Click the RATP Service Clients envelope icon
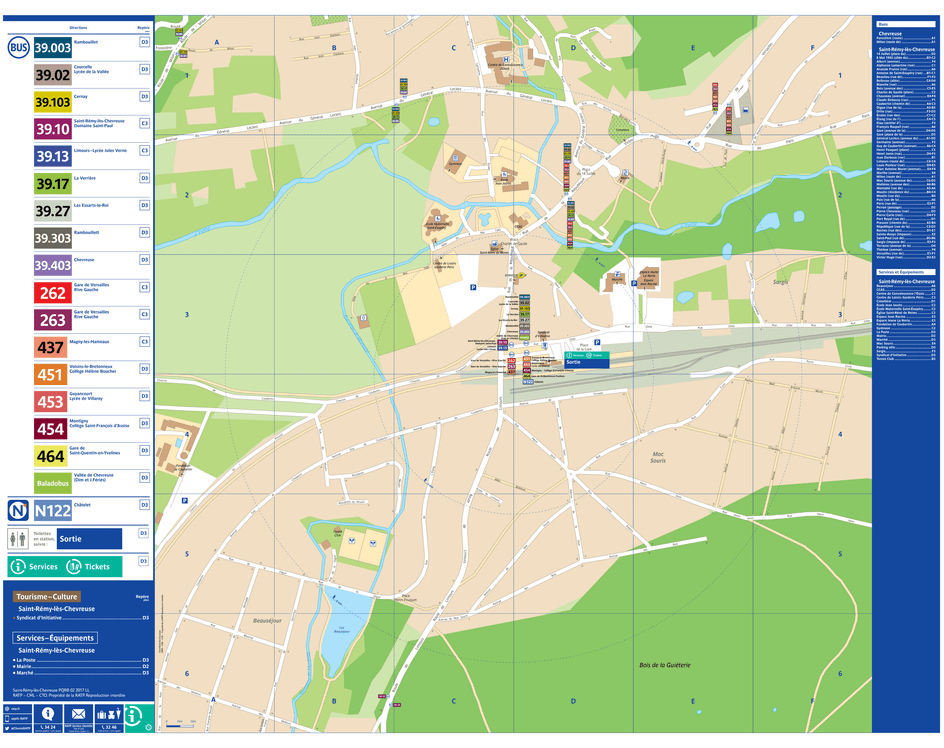This screenshot has height=748, width=944. pyautogui.click(x=79, y=713)
